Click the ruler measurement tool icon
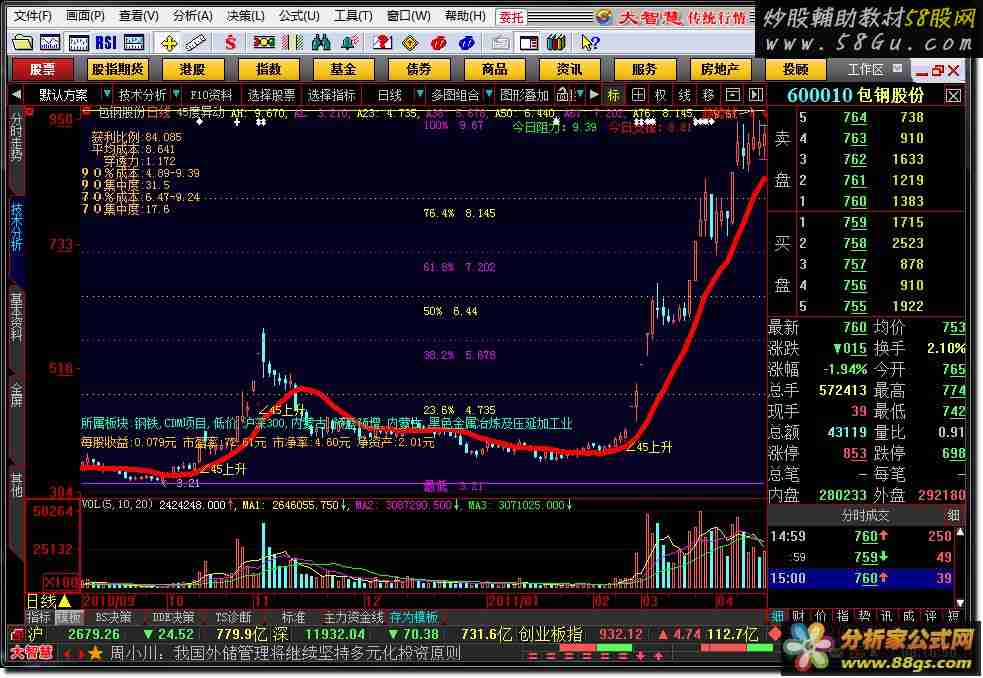 197,42
